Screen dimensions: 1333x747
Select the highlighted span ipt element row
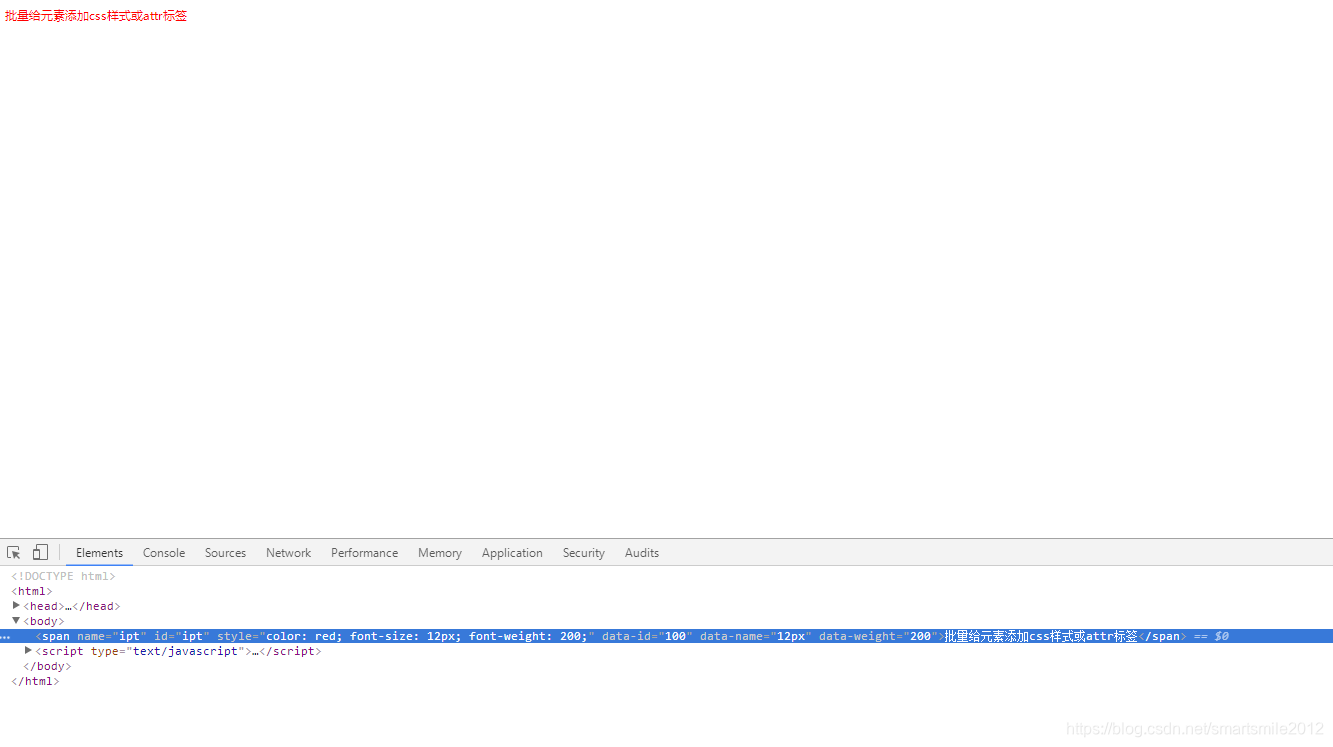[x=666, y=636]
